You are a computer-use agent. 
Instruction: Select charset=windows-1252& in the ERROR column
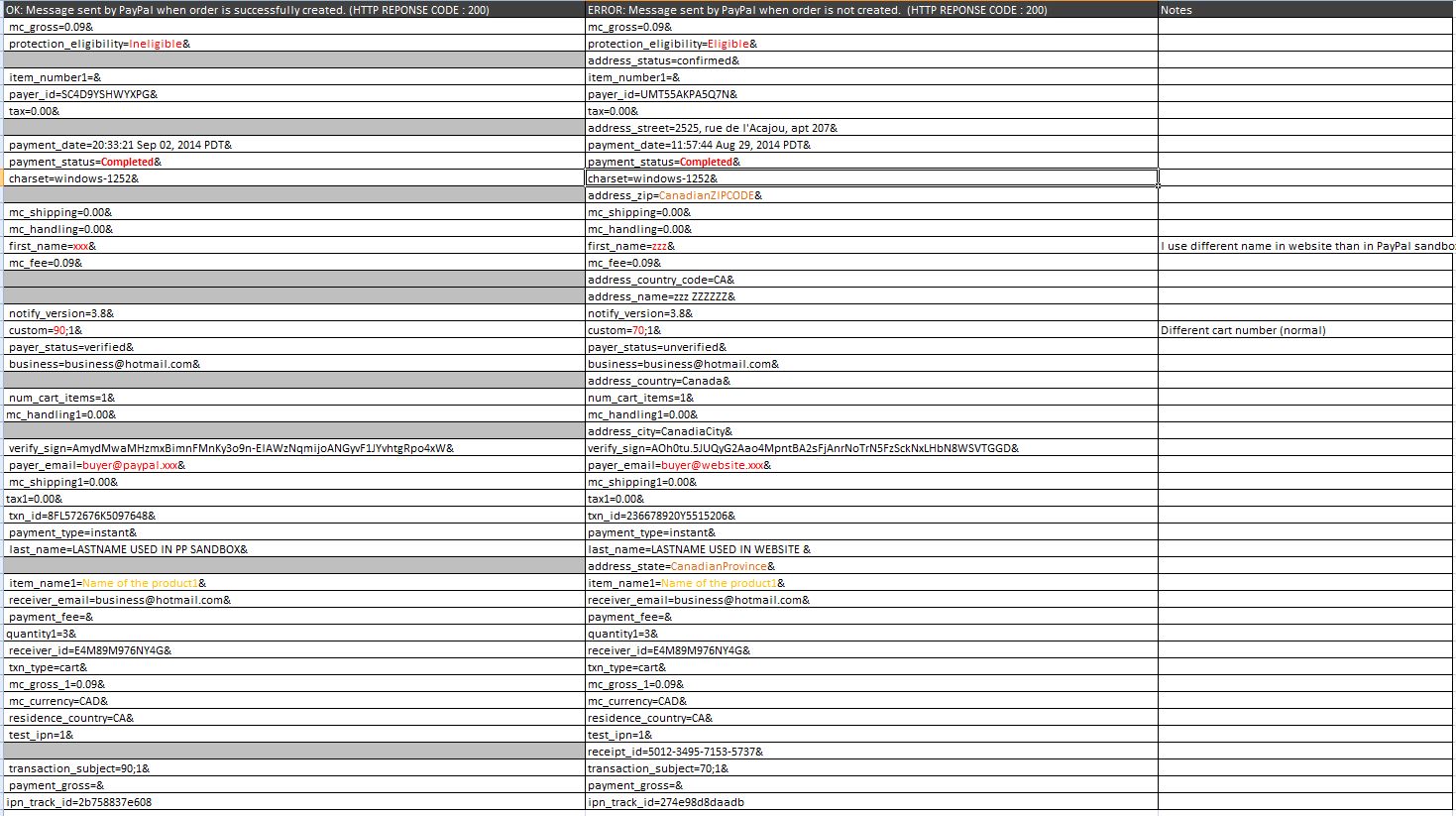pos(871,178)
